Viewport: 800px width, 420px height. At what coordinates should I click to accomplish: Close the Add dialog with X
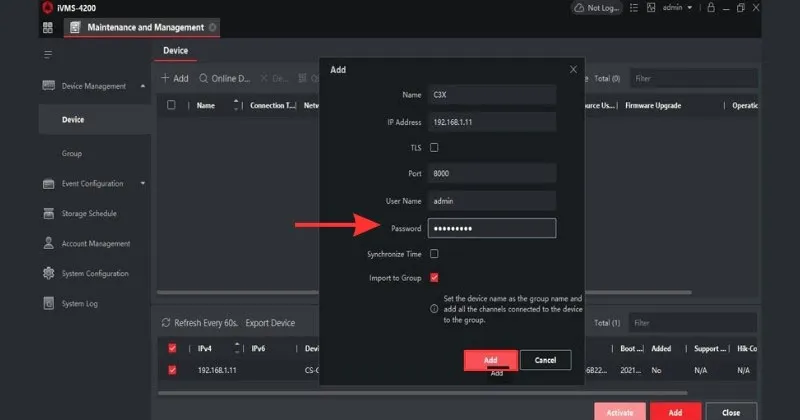tap(573, 69)
